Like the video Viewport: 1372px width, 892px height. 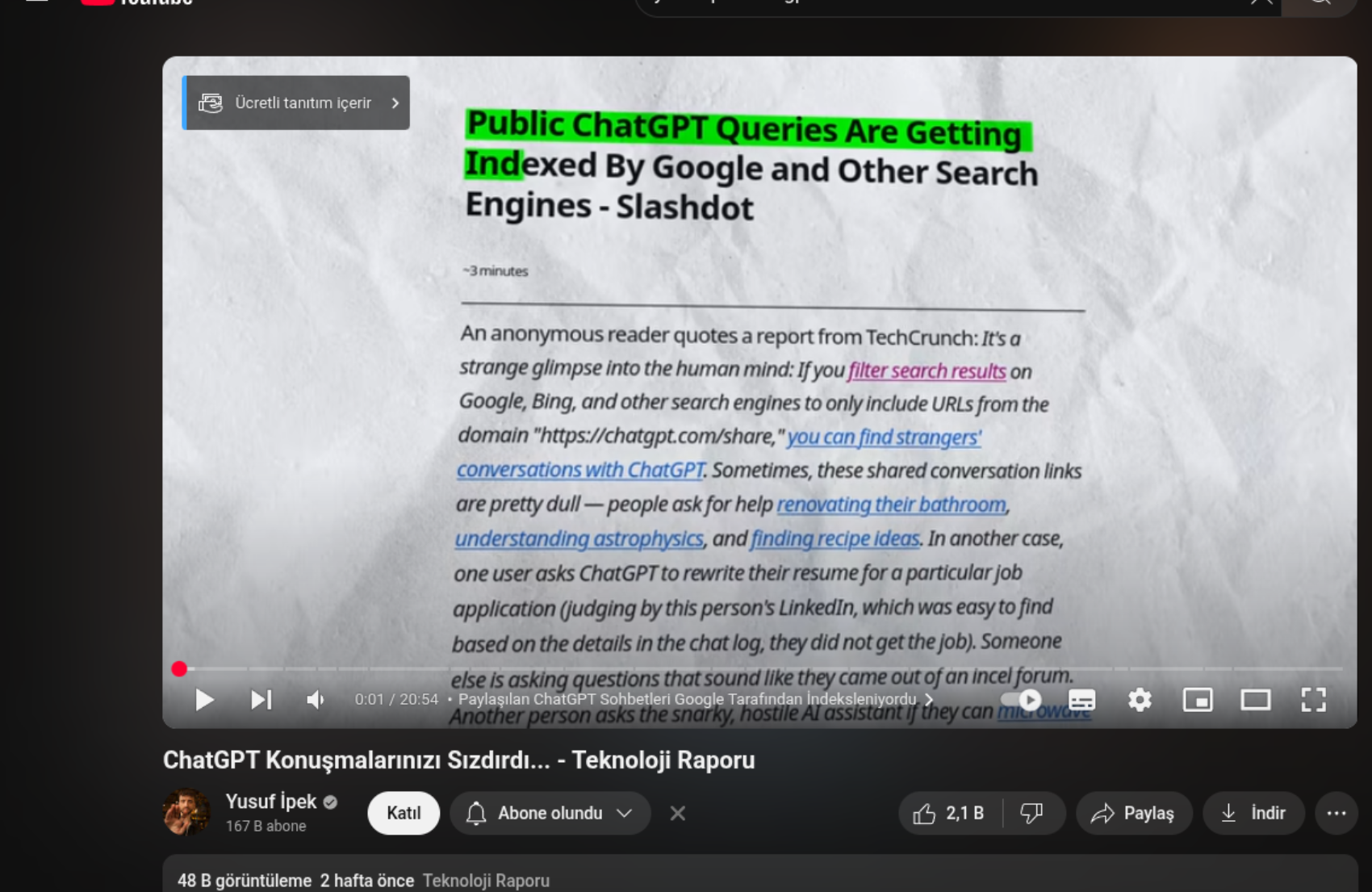tap(949, 813)
